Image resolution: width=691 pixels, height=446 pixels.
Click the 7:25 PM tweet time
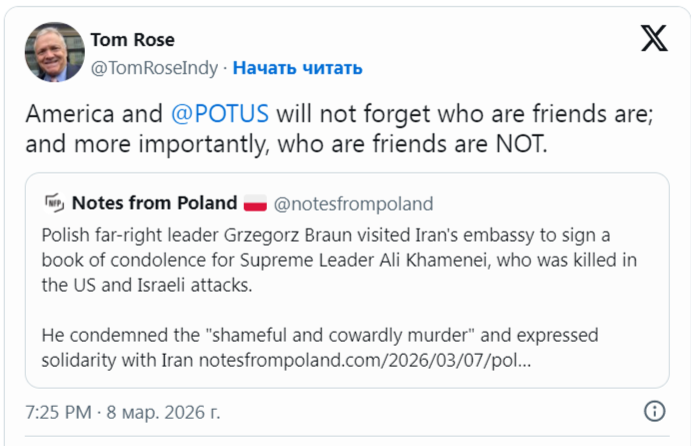click(59, 411)
